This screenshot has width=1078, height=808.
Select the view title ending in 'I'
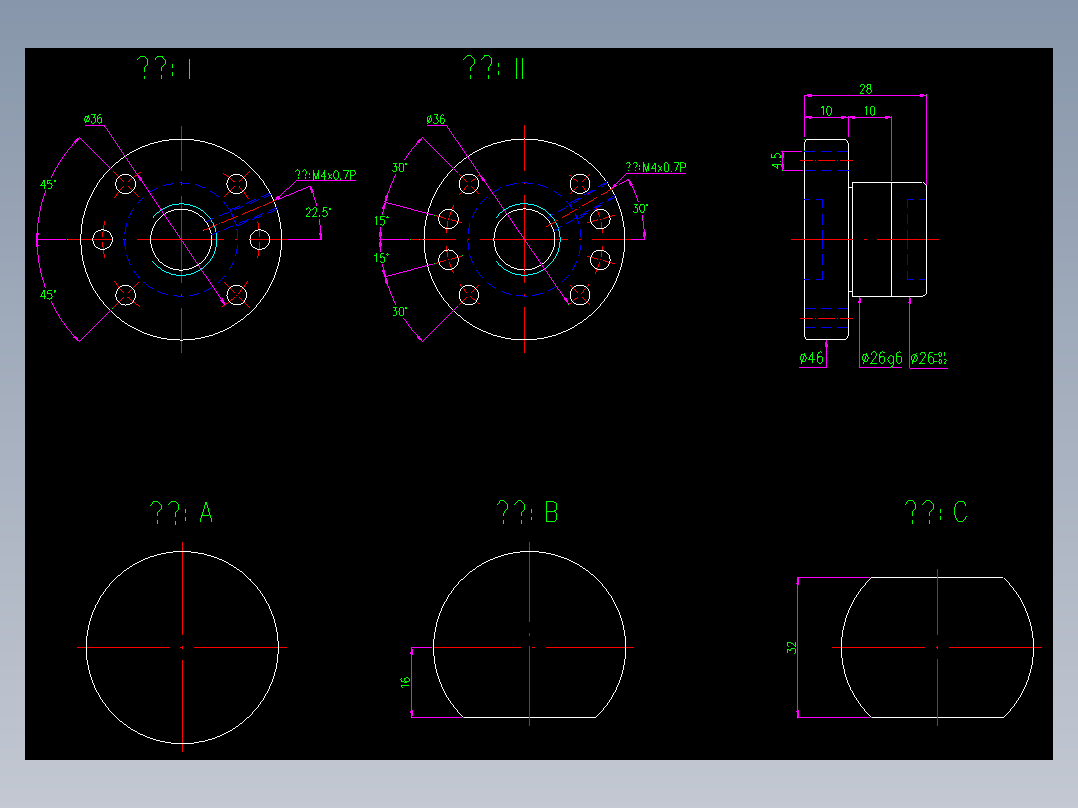tap(164, 68)
